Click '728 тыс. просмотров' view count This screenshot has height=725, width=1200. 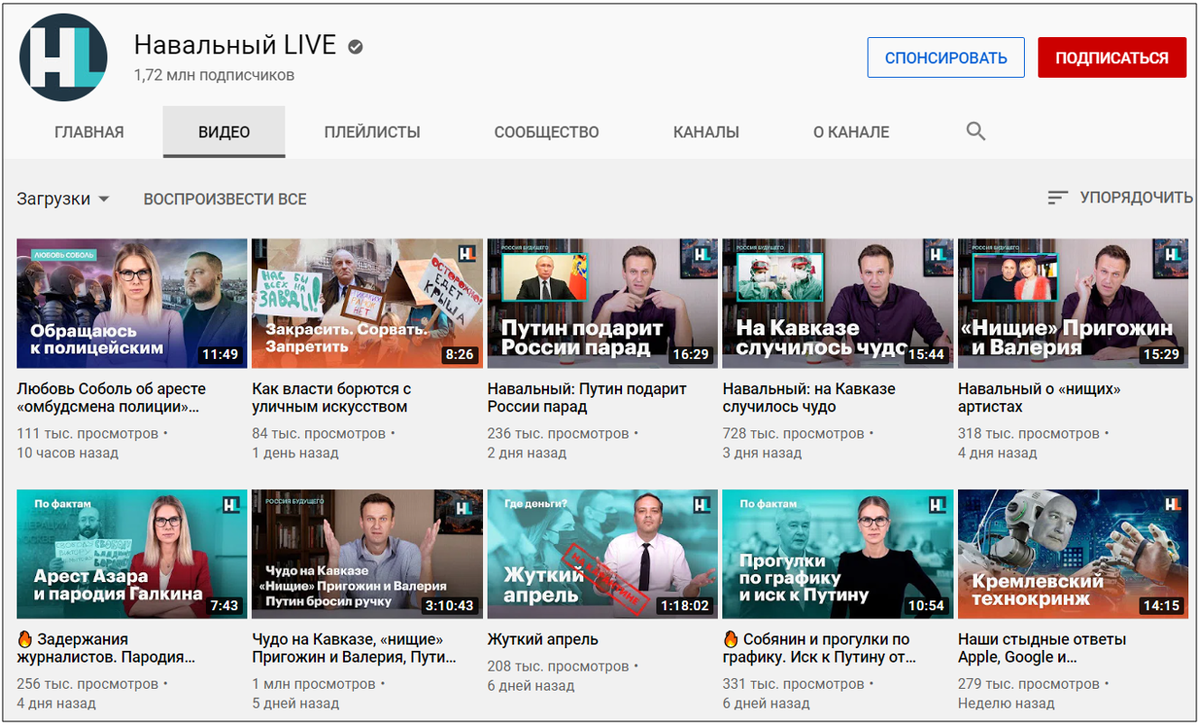point(793,434)
